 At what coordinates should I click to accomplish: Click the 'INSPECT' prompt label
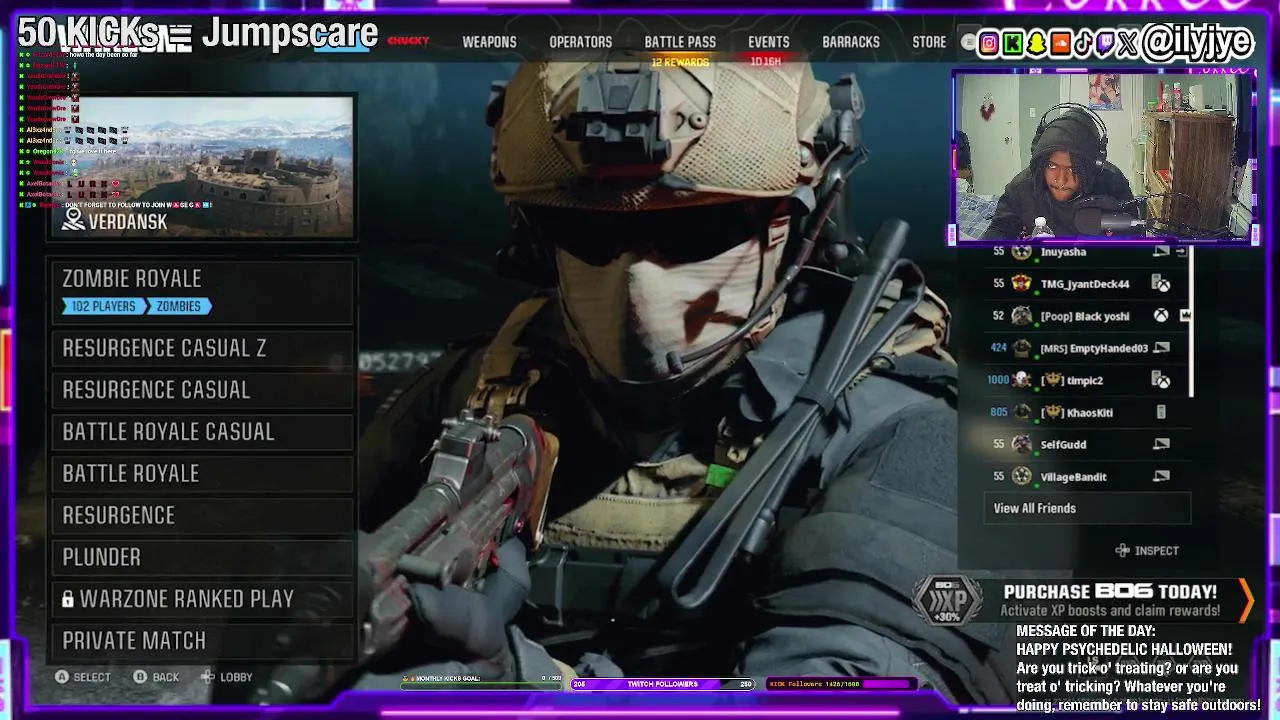point(1157,551)
